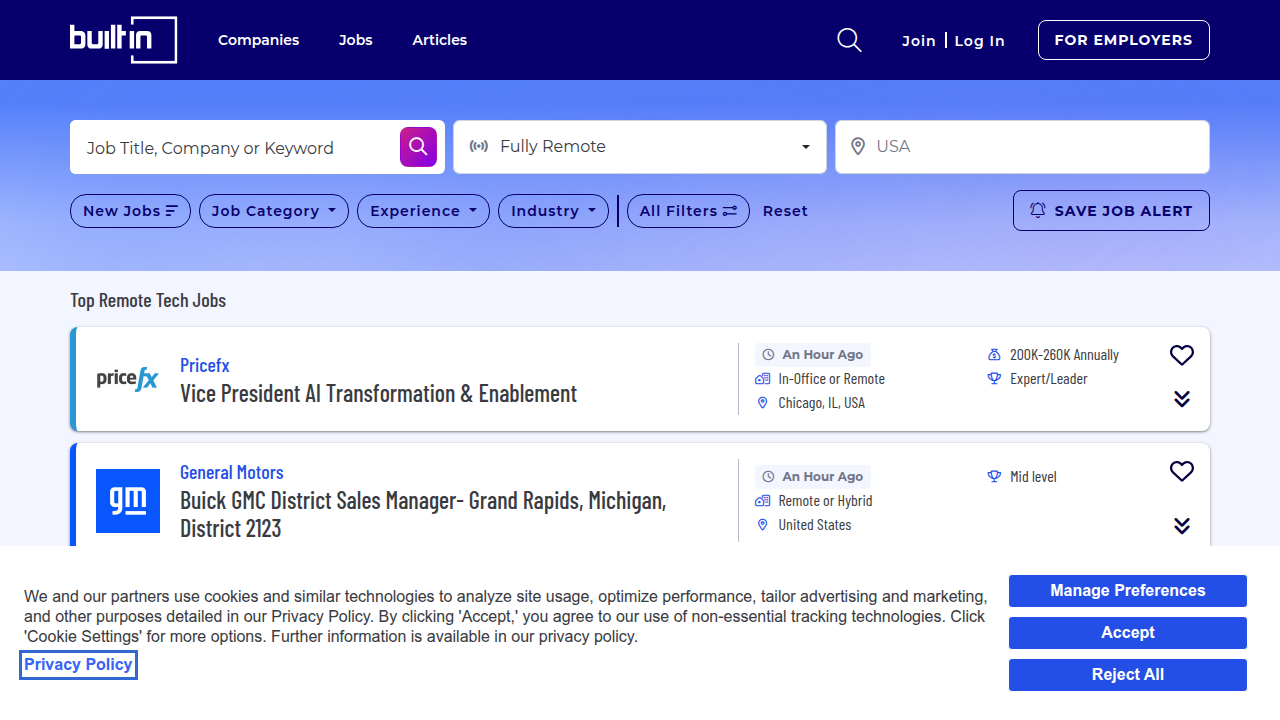Open the Pricefx company link
This screenshot has height=720, width=1280.
205,365
